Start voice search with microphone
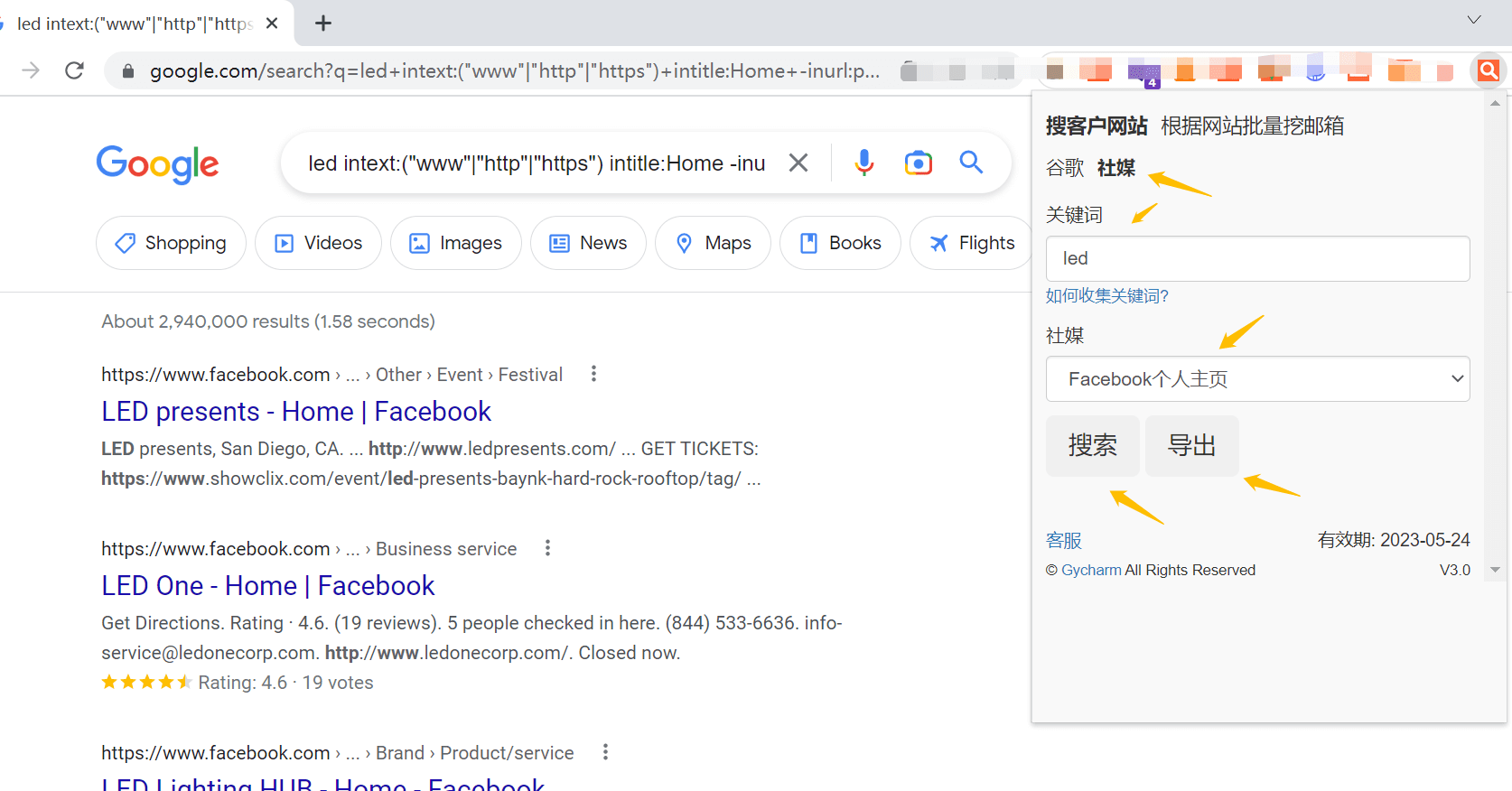Screen dimensions: 1512x791 click(x=864, y=163)
